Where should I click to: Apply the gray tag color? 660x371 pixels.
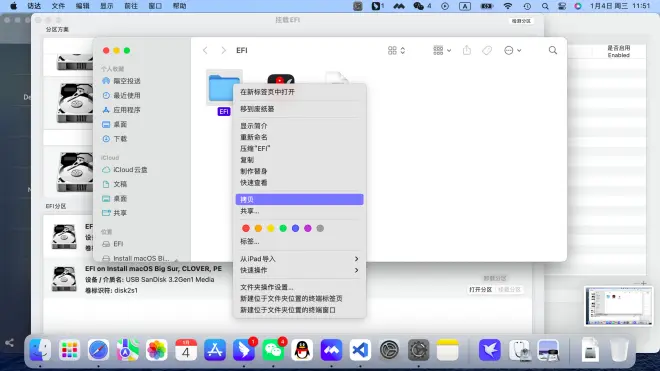tap(320, 228)
